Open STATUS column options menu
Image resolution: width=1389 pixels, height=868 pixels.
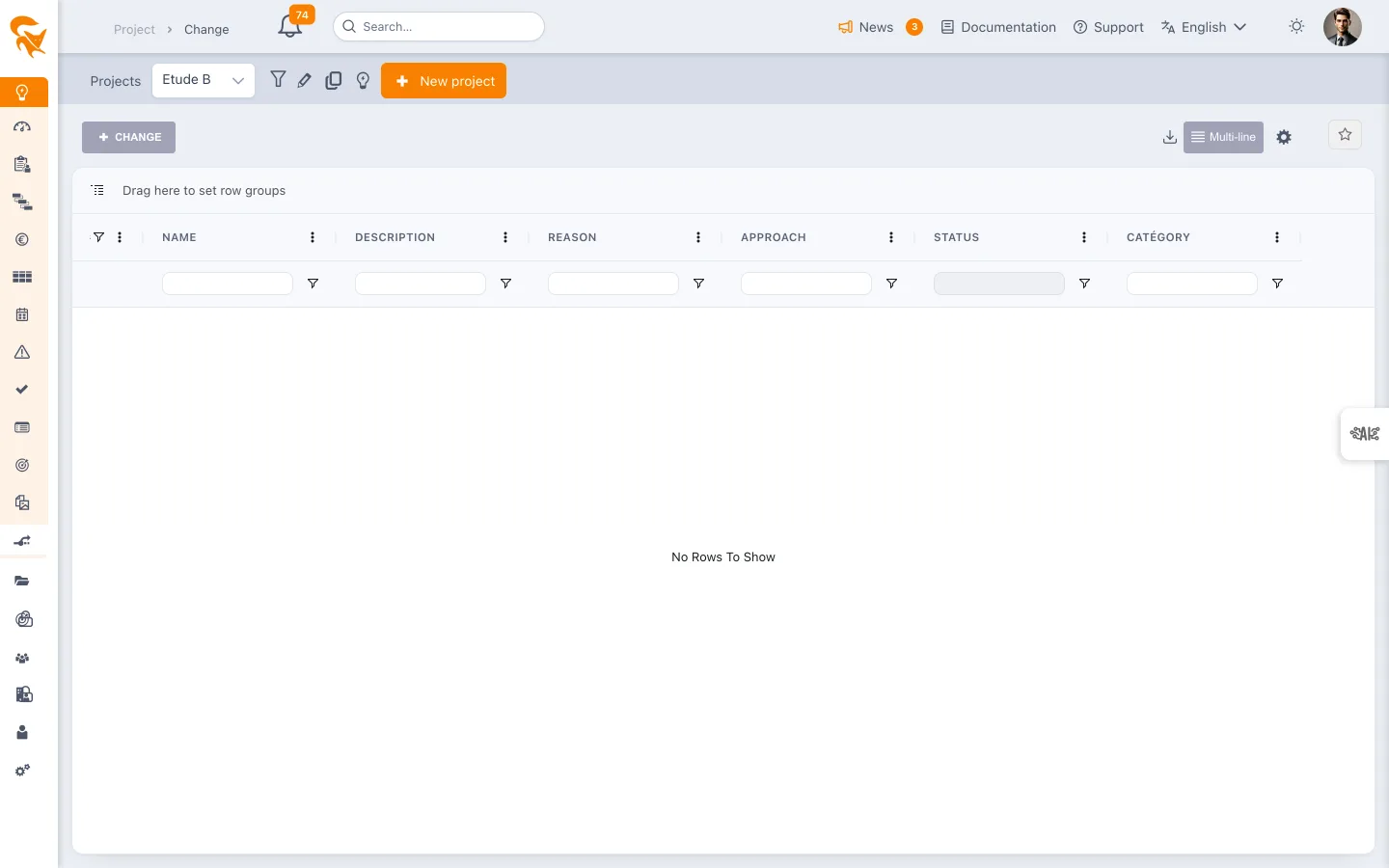(x=1084, y=237)
